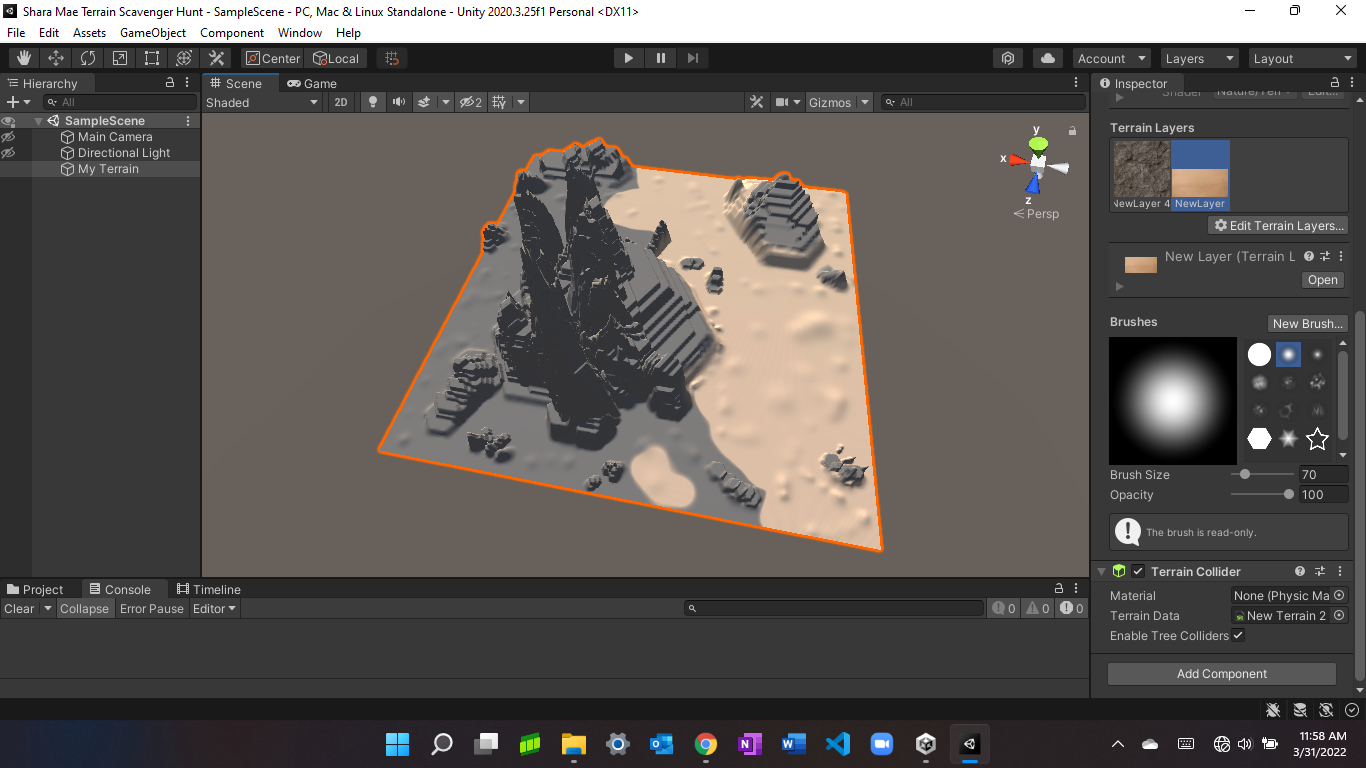1366x768 pixels.
Task: Toggle Error Pause in Console
Action: point(152,608)
